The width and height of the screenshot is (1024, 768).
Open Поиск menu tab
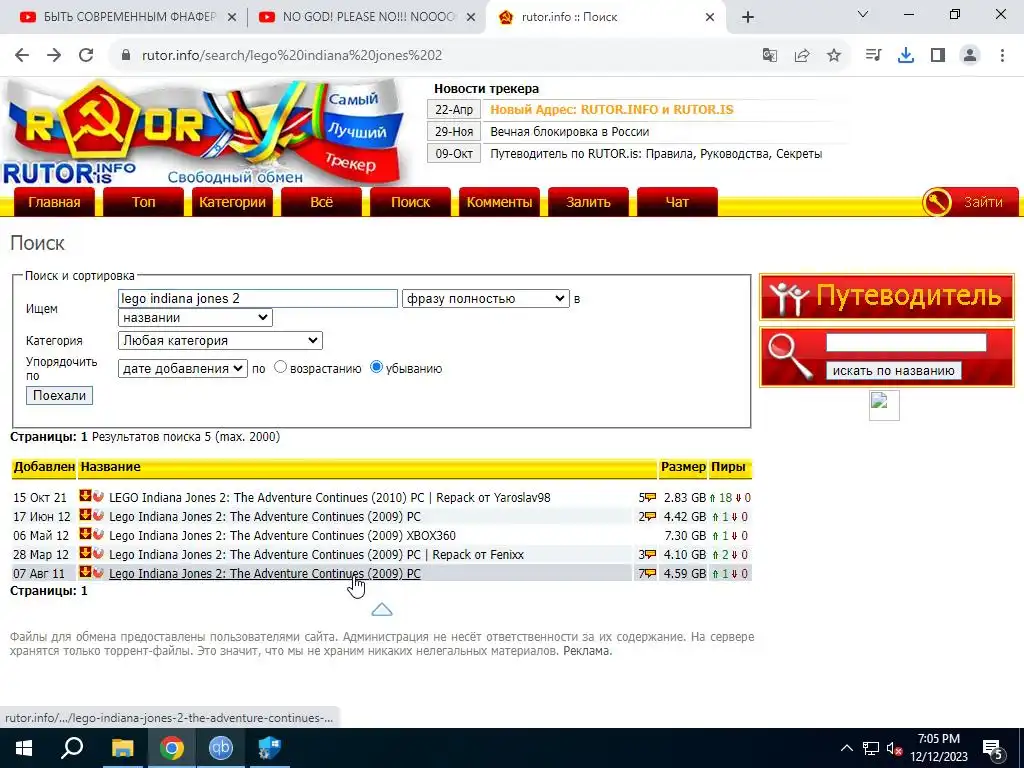click(410, 202)
